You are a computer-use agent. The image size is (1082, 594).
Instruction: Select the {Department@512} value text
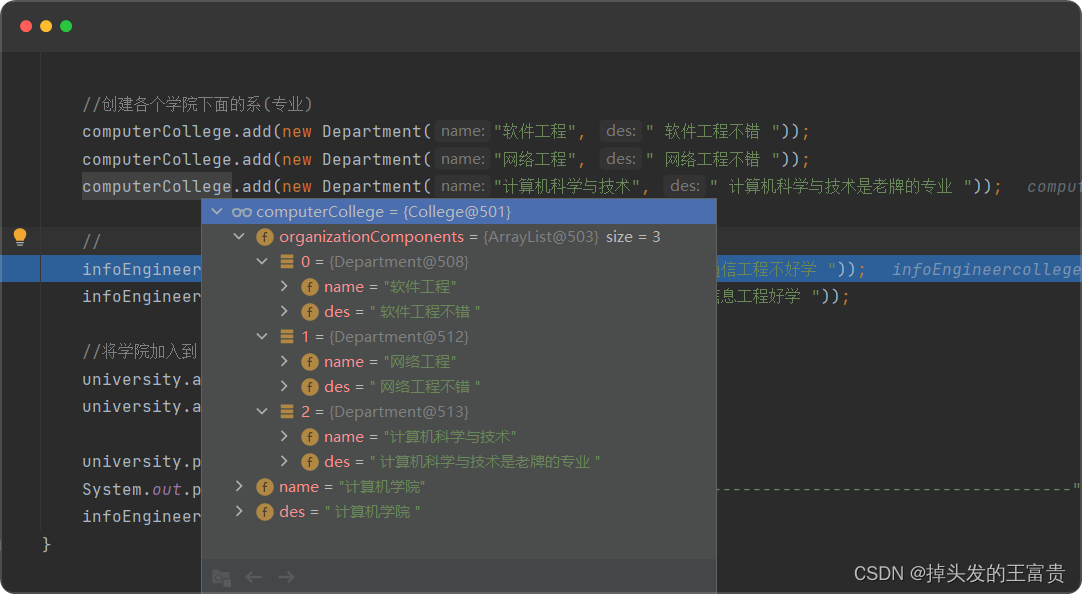399,337
